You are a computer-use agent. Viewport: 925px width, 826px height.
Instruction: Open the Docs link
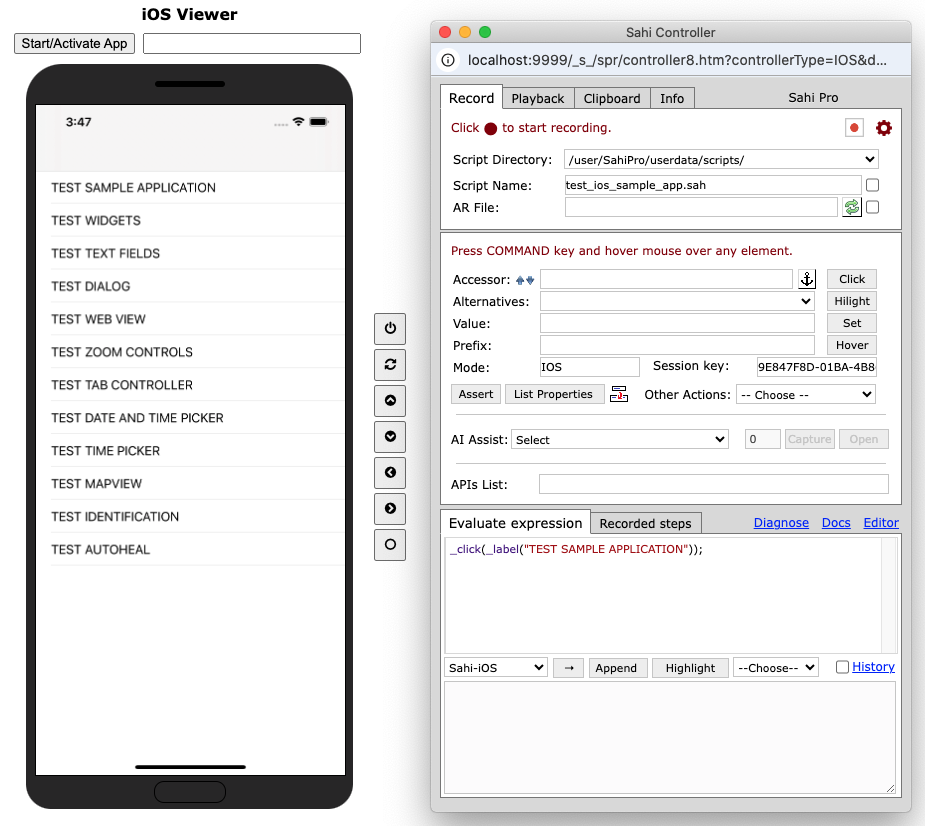coord(836,523)
